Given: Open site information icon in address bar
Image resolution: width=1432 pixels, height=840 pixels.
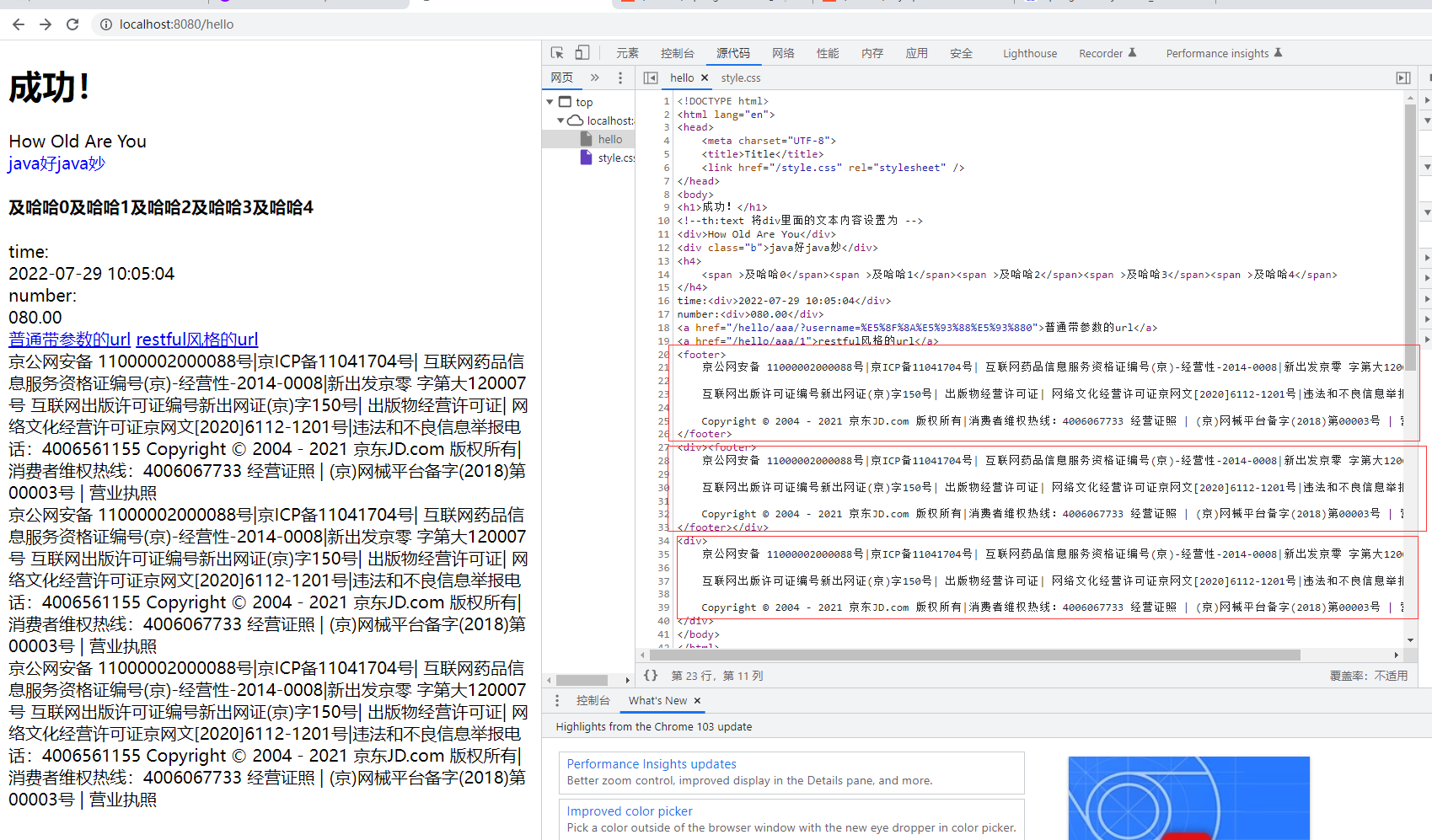Looking at the screenshot, I should pyautogui.click(x=106, y=24).
